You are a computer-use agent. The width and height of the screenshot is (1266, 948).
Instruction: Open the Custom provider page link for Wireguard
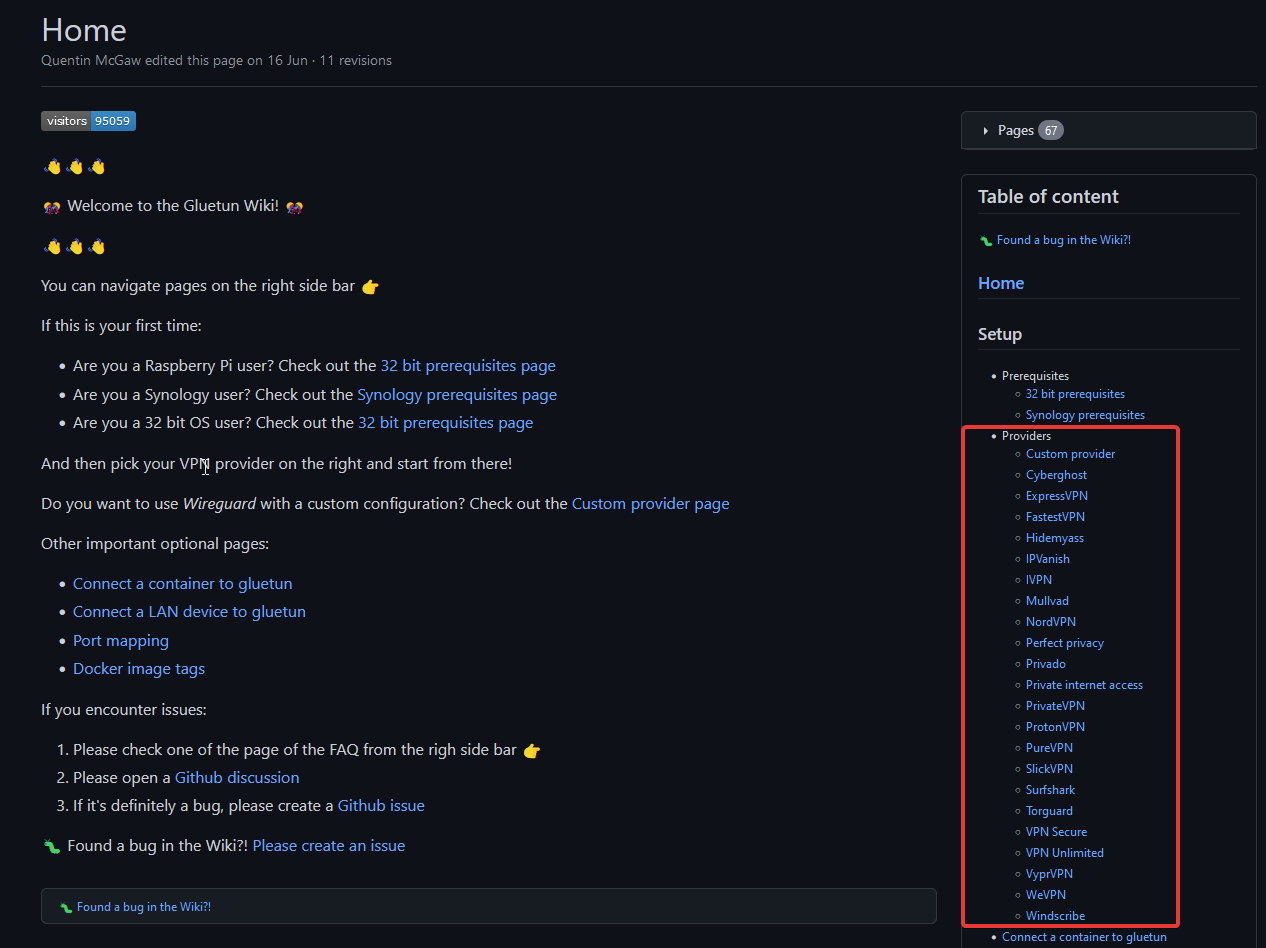point(651,504)
